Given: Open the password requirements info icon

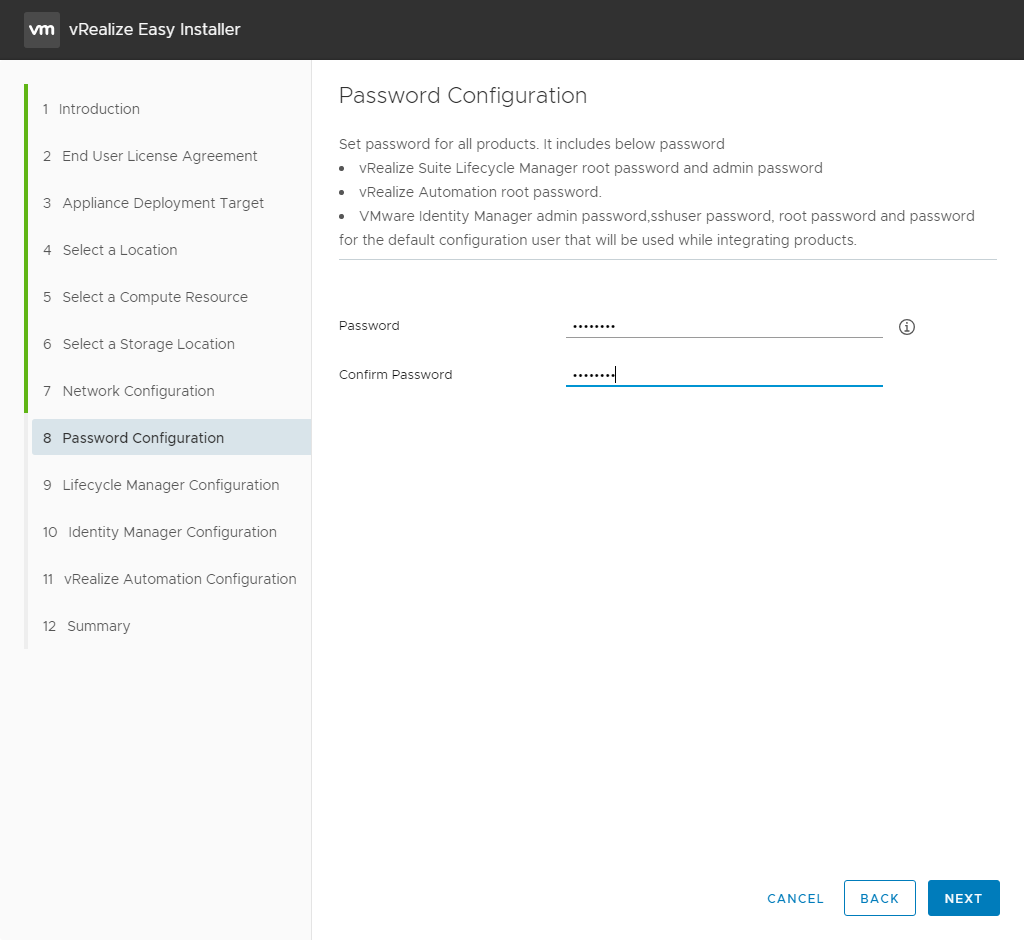Looking at the screenshot, I should coord(906,327).
